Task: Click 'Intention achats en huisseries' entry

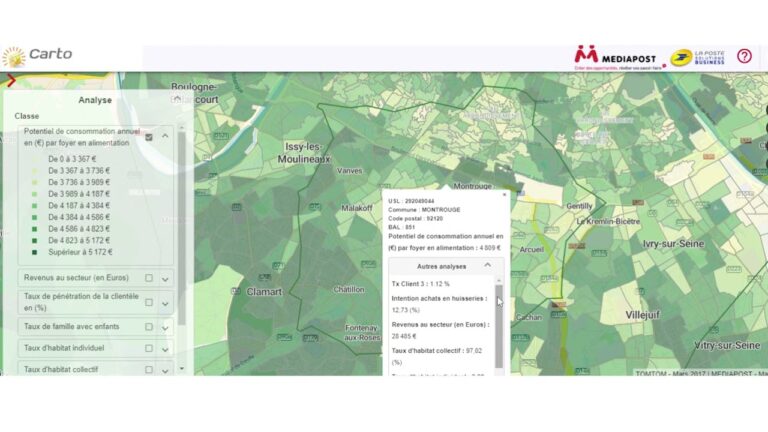Action: pos(439,304)
